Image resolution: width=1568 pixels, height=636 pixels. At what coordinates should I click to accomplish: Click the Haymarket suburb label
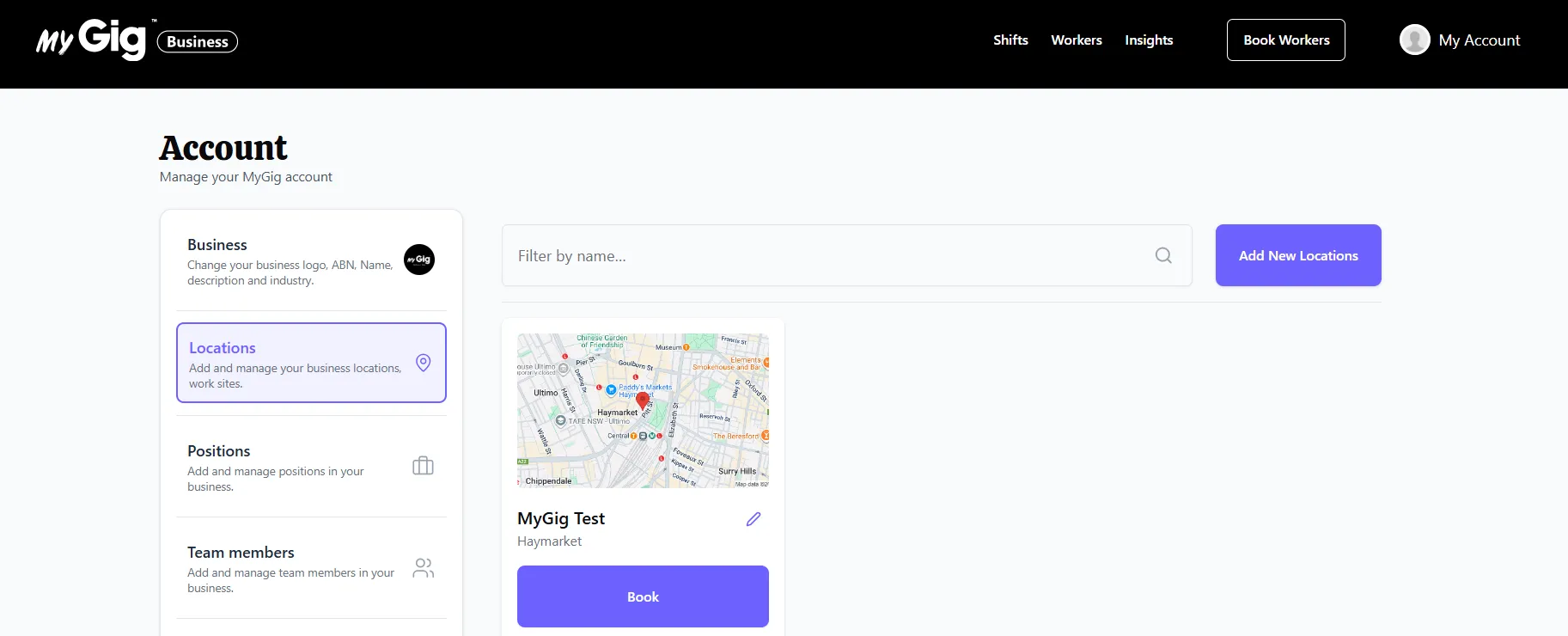pyautogui.click(x=549, y=541)
